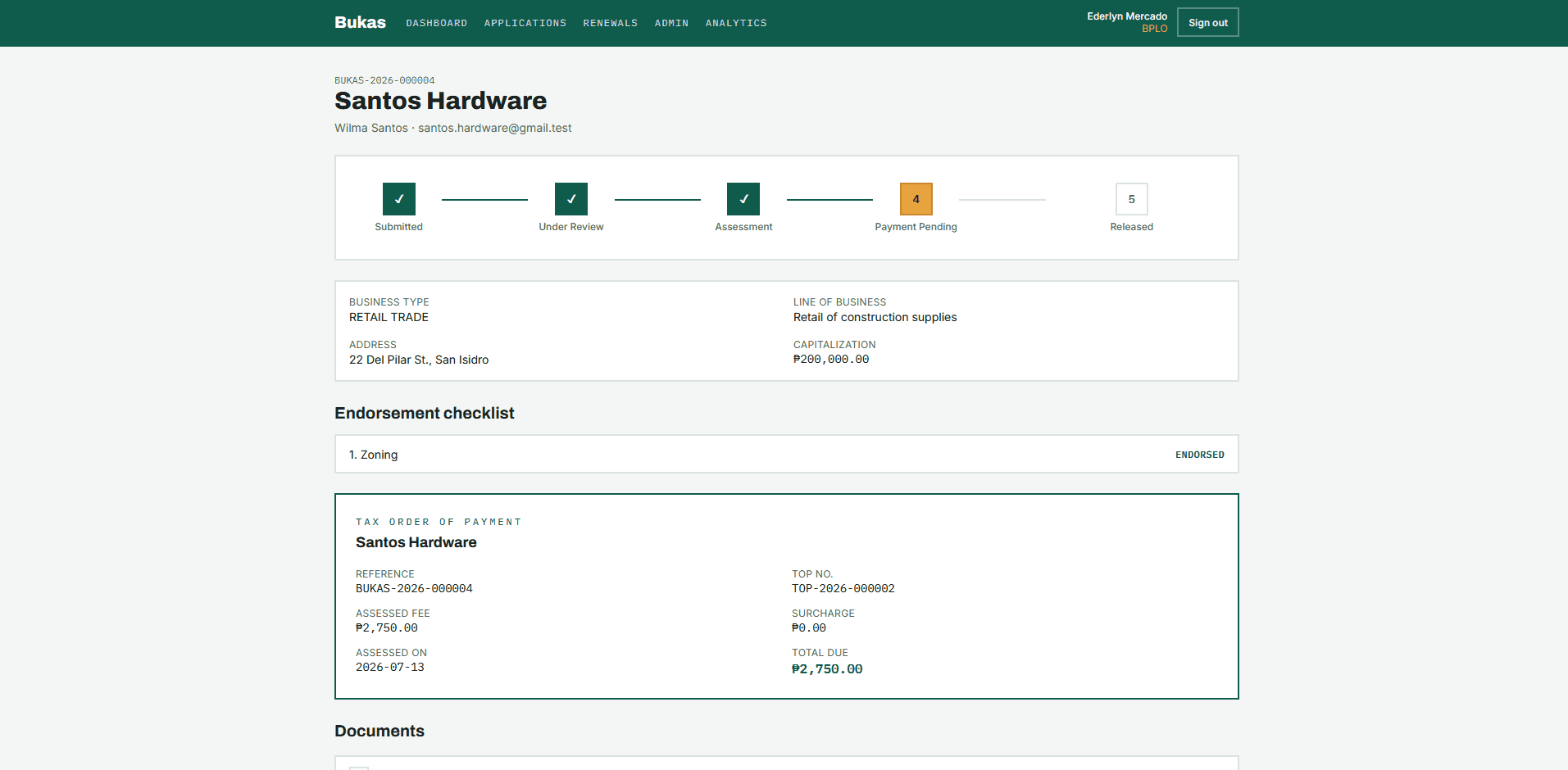Open the Admin nav item
Image resolution: width=1568 pixels, height=770 pixels.
671,23
